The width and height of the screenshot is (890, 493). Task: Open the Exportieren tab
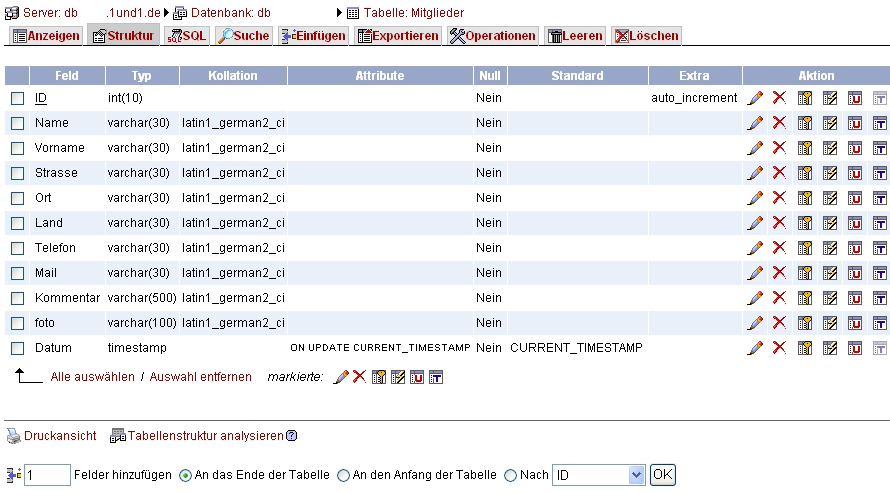click(398, 36)
